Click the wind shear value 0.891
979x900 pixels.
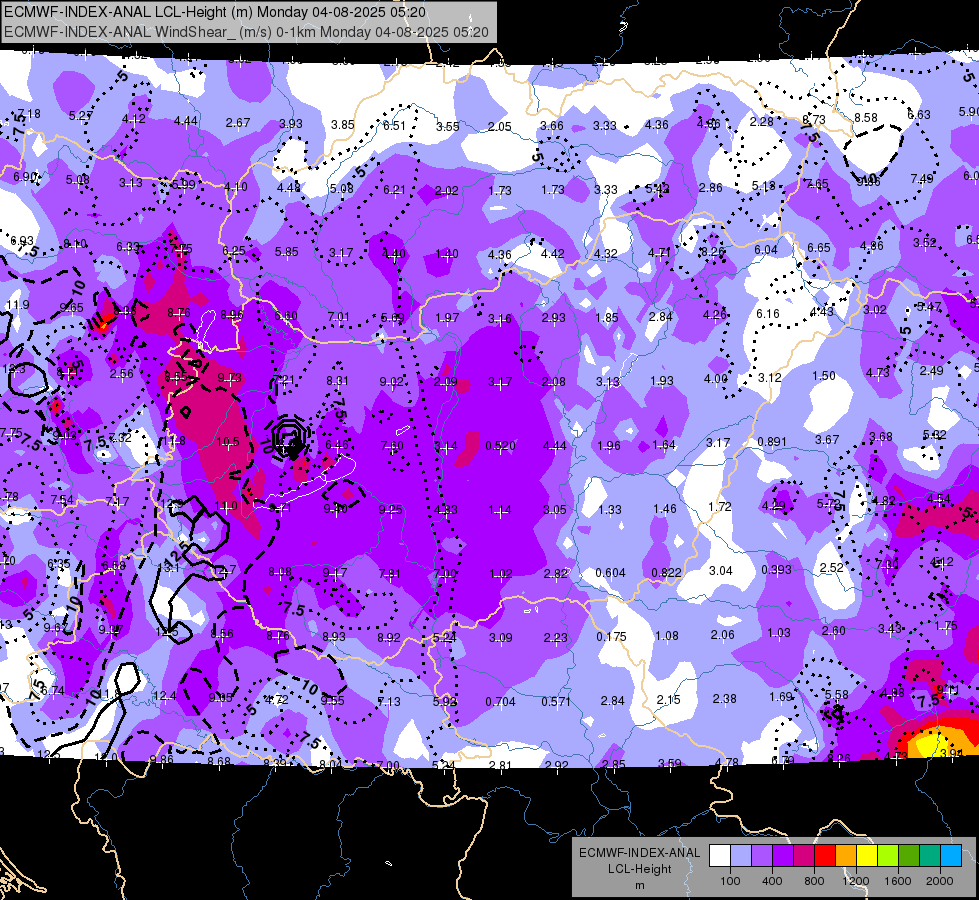pyautogui.click(x=772, y=442)
